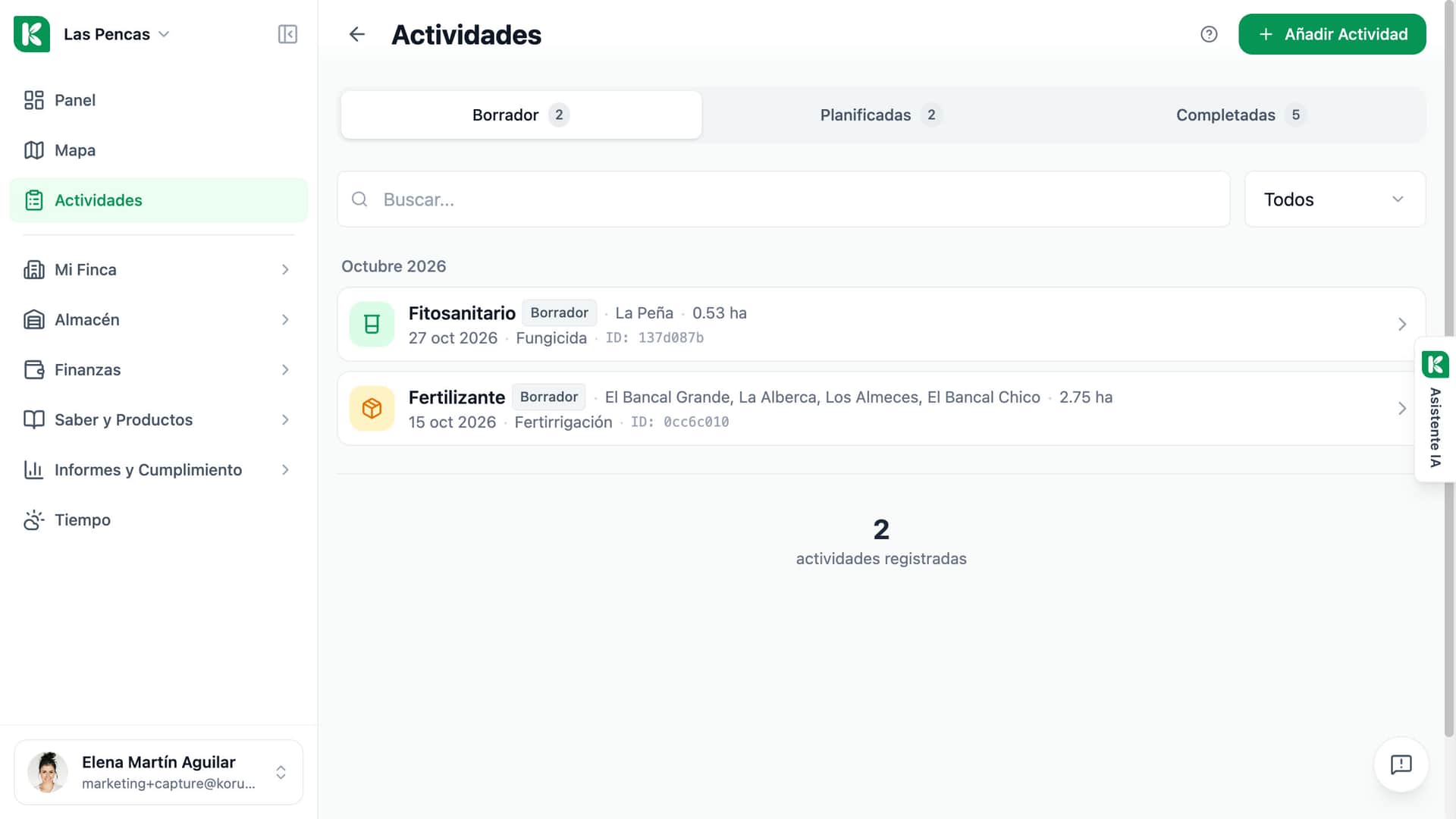1456x819 pixels.
Task: Click into the Buscar search field
Action: pos(783,199)
